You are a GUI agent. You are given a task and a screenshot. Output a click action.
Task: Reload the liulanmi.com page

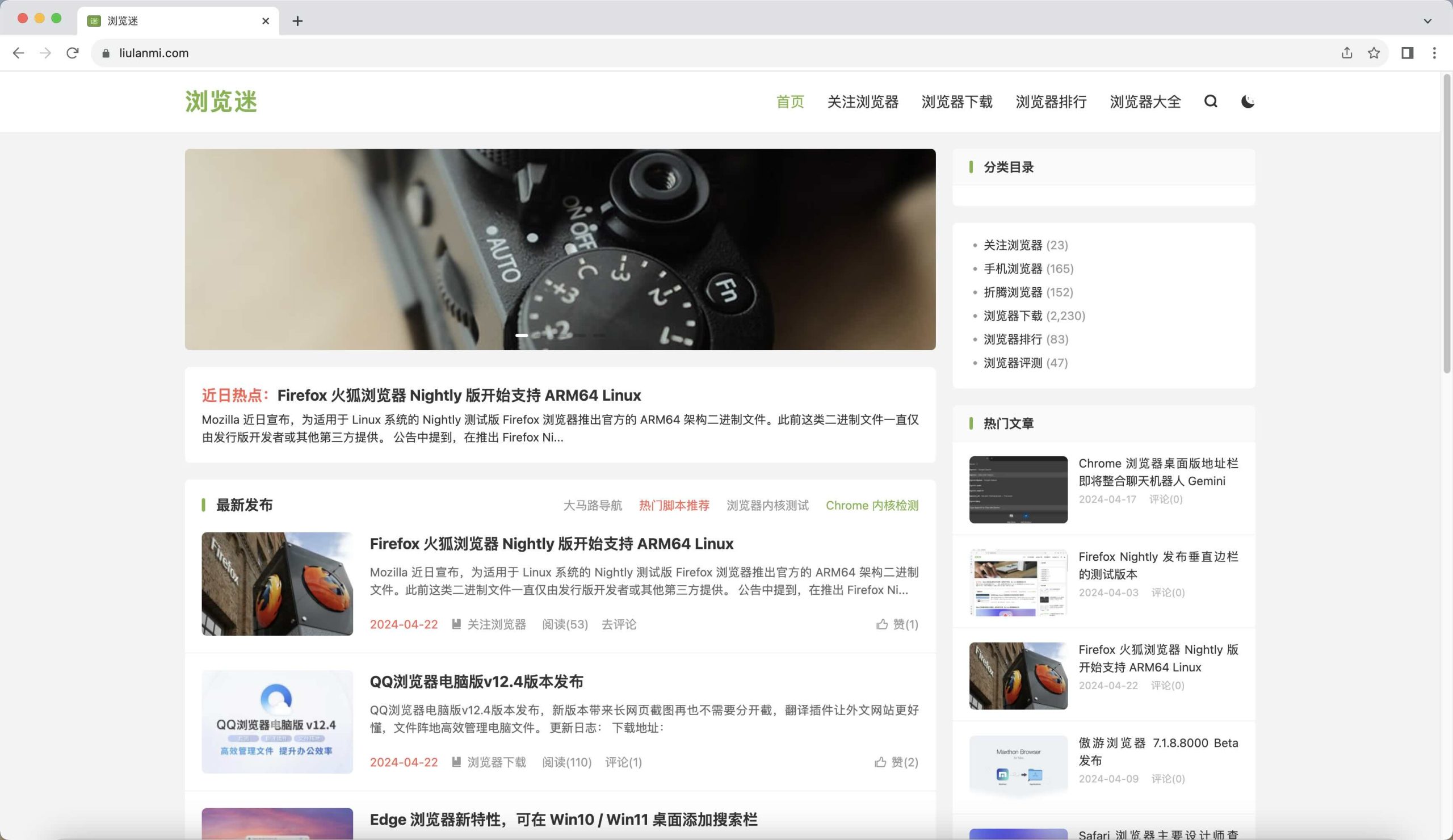tap(72, 53)
